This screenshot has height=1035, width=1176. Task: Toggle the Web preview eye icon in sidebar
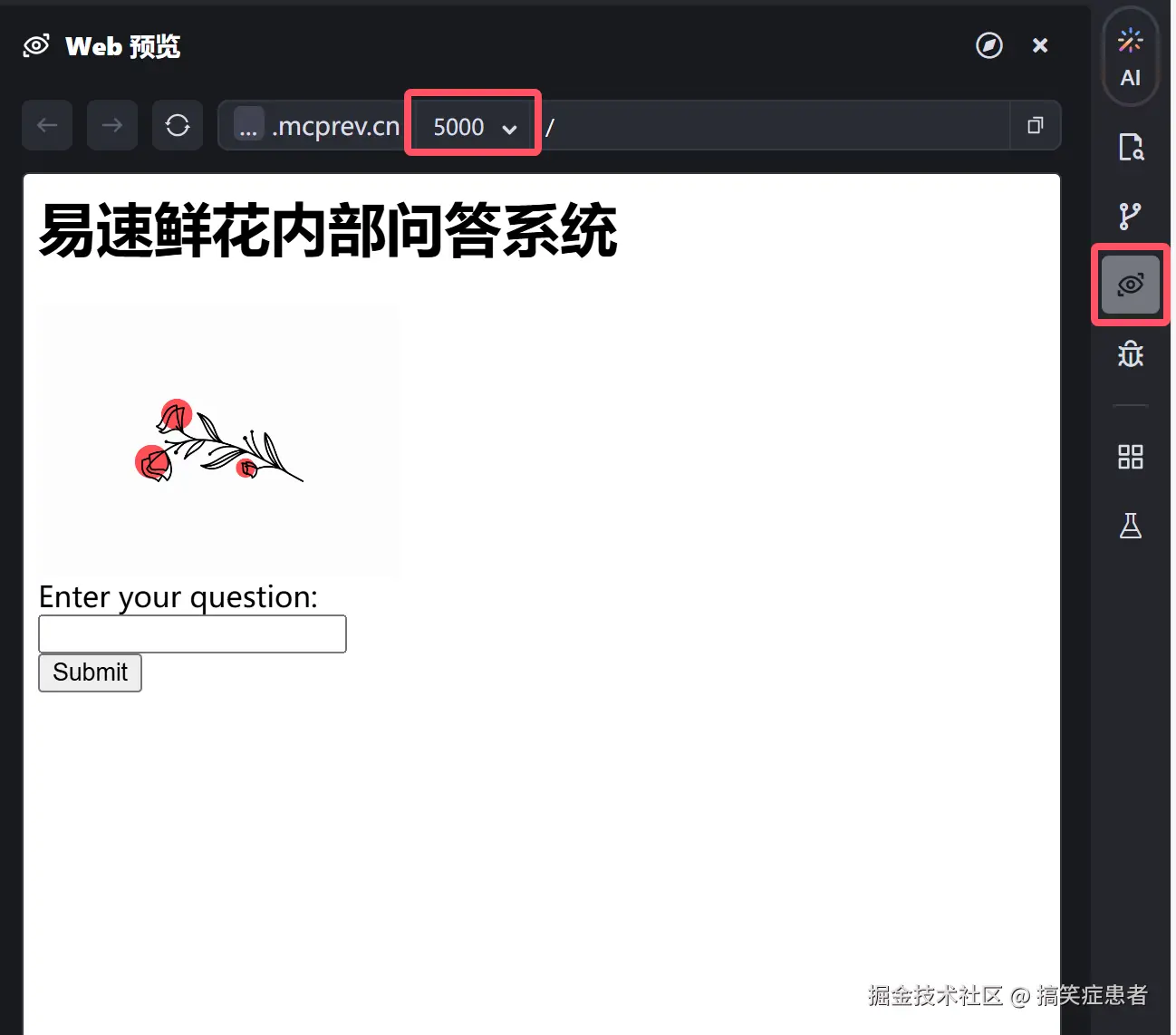(x=1131, y=285)
